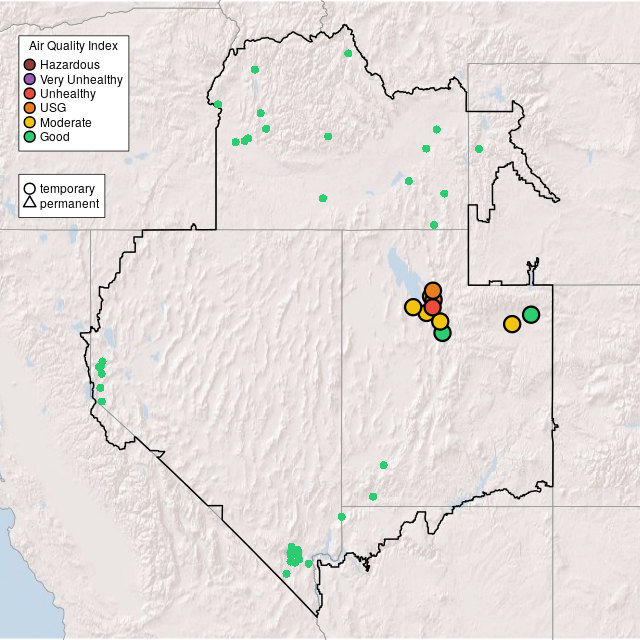Select the orange USG marker atop the cluster
This screenshot has width=640, height=640.
432,291
